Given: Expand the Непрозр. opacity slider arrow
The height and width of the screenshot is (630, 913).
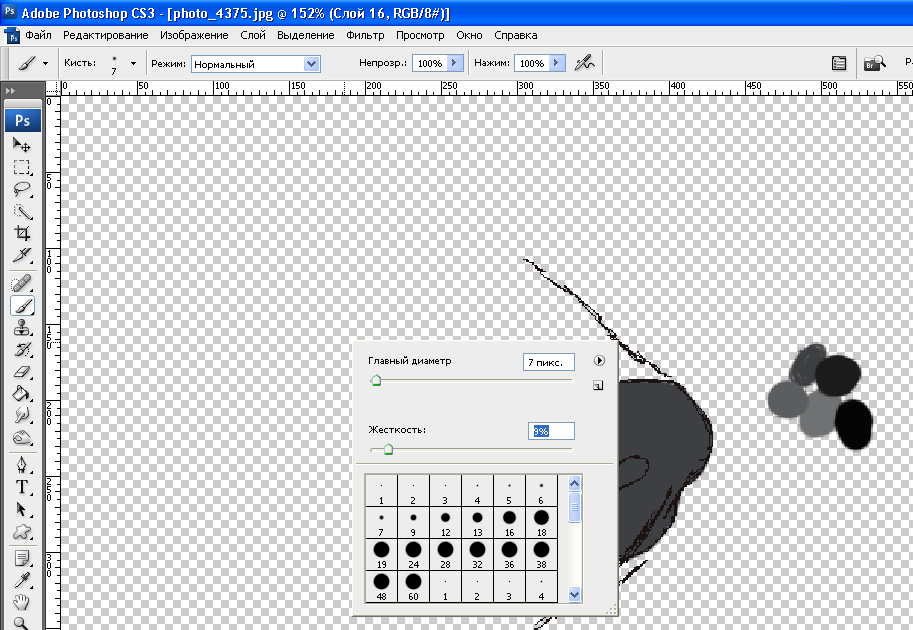Looking at the screenshot, I should tap(455, 63).
